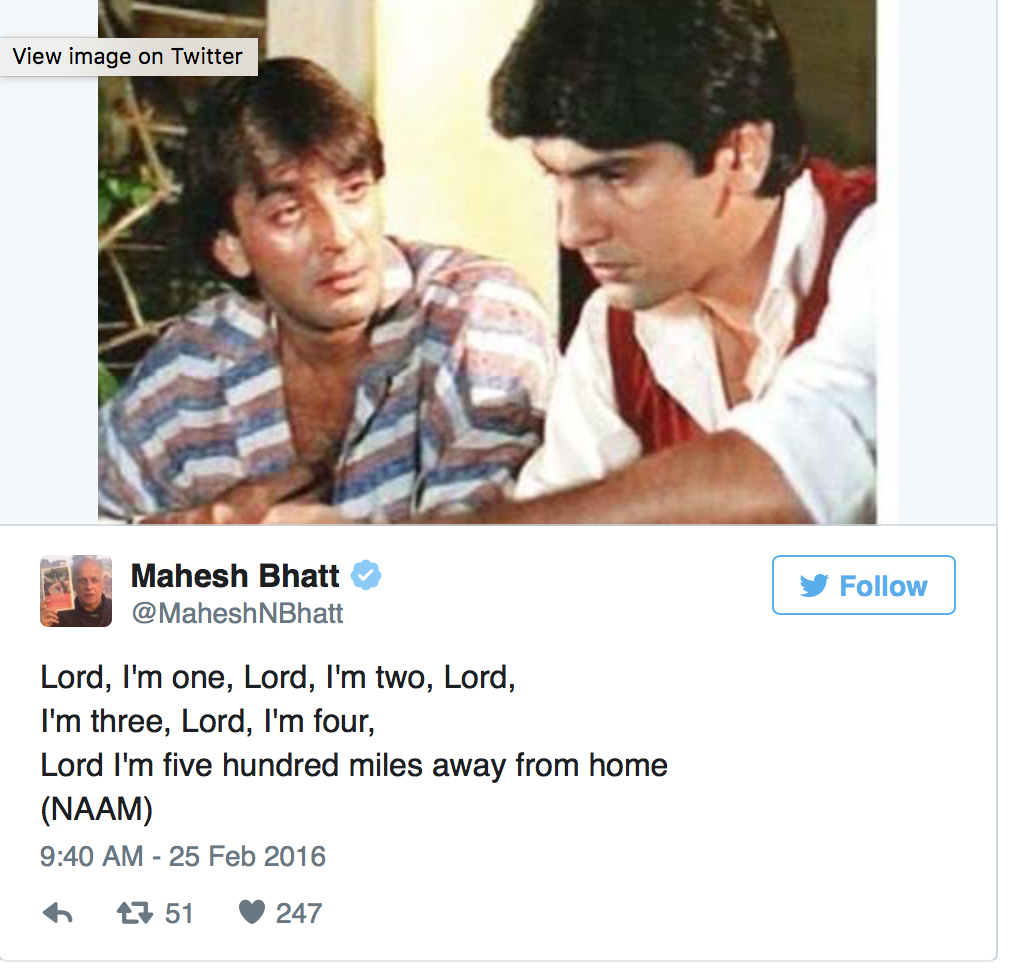The width and height of the screenshot is (1012, 968).
Task: Click the "five hundred miles away" line
Action: pos(354,765)
